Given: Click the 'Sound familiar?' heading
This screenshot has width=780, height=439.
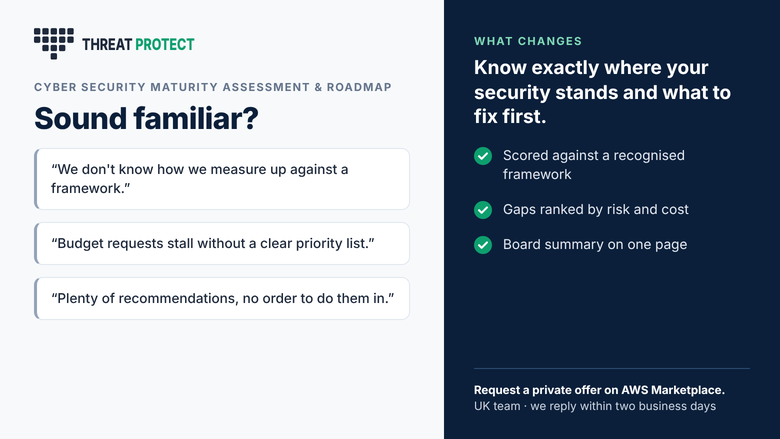Looking at the screenshot, I should pos(146,118).
